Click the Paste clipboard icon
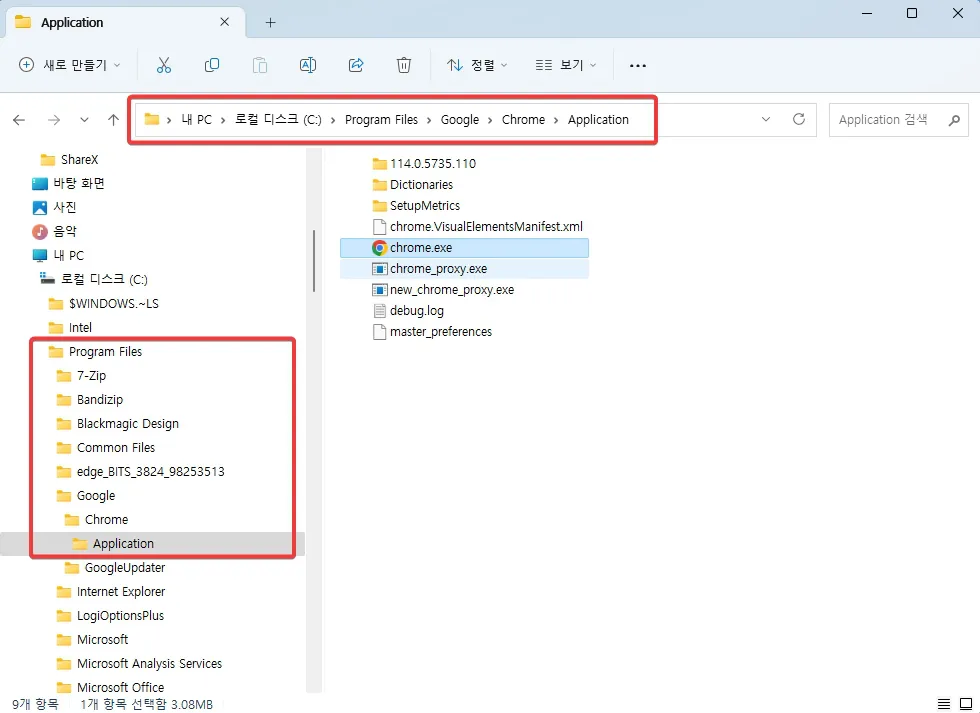 (260, 65)
